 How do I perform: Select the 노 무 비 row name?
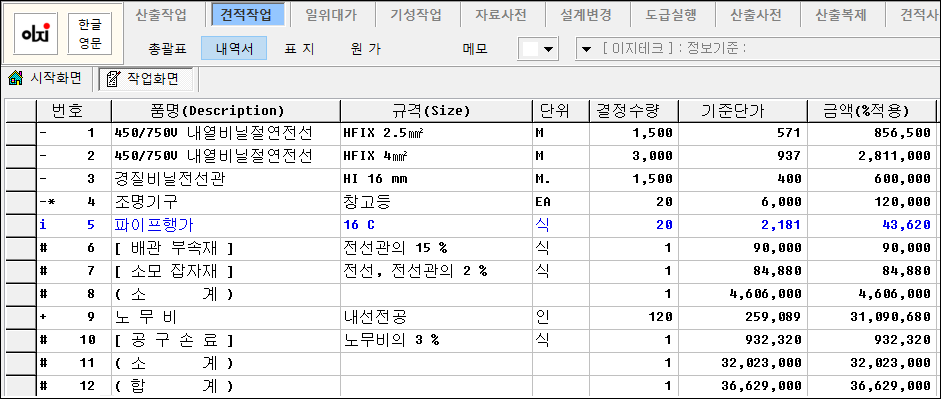226,317
